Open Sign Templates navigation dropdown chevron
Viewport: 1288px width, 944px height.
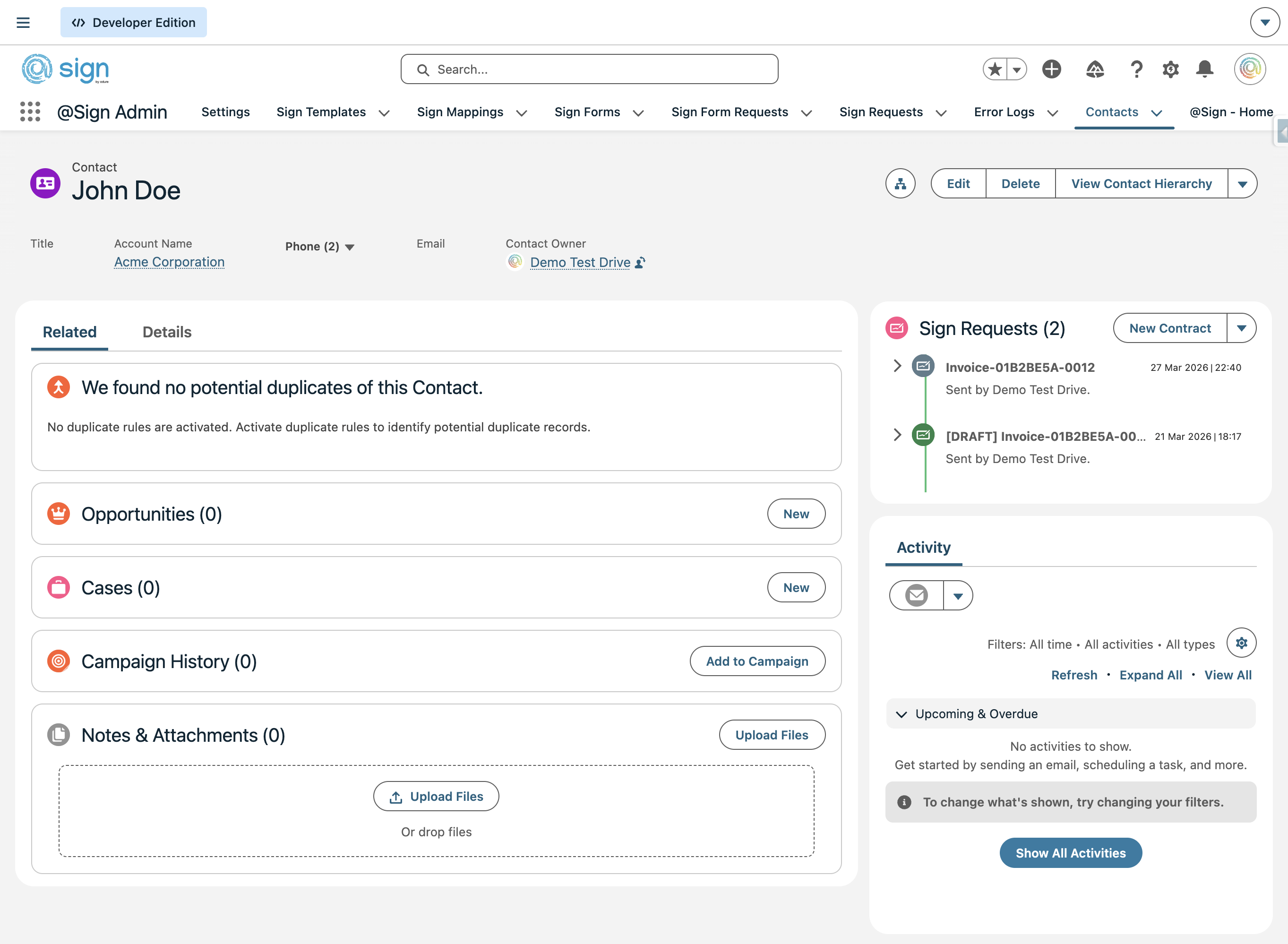[385, 113]
